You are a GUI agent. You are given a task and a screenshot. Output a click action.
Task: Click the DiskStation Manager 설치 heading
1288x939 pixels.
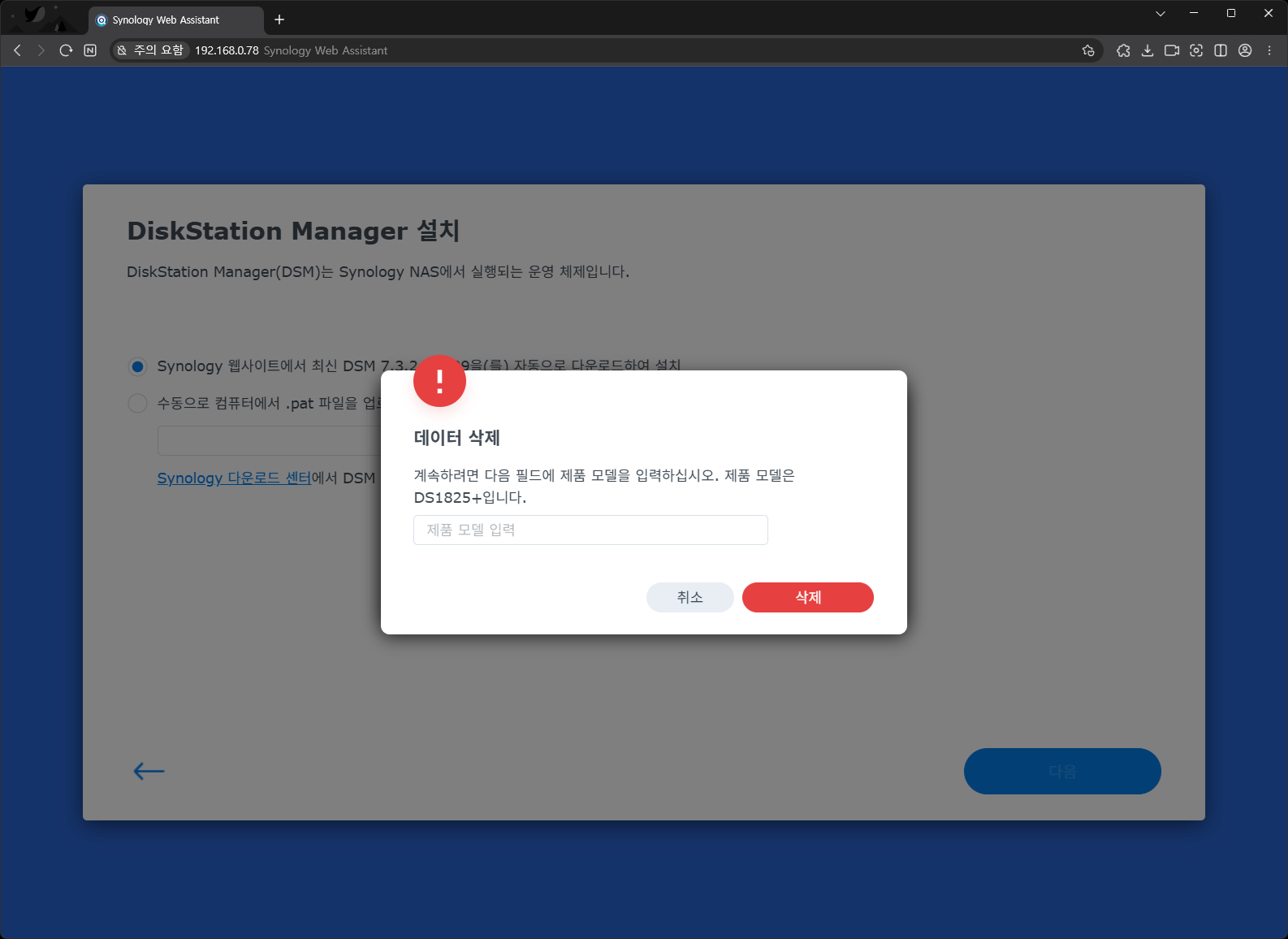point(293,231)
